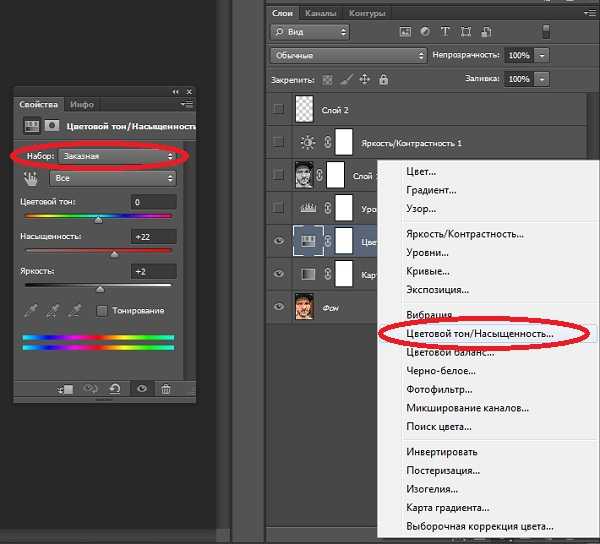Viewport: 600px width, 544px height.
Task: Show Слой 2 layer visibility
Action: [279, 109]
